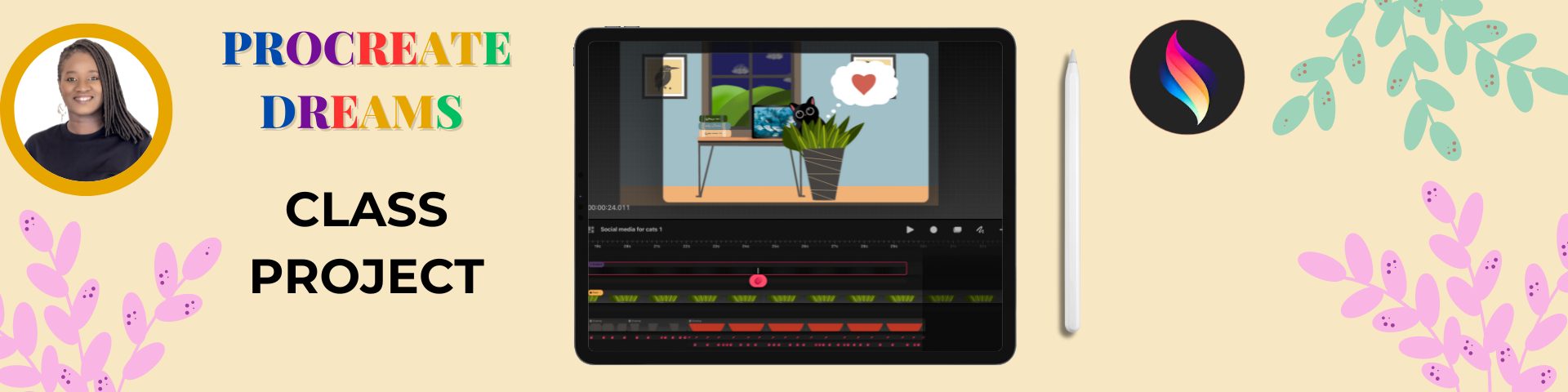Click the 27s mark on the timeline ruler
The height and width of the screenshot is (392, 1568).
tap(834, 246)
